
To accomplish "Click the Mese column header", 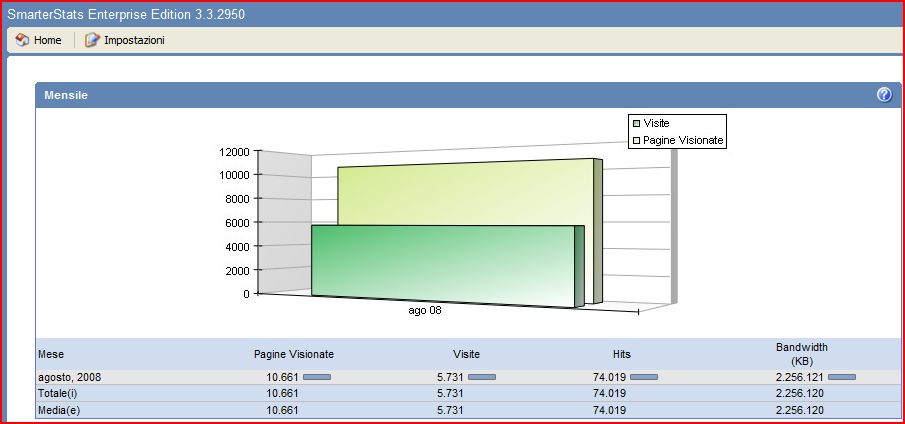I will click(51, 354).
